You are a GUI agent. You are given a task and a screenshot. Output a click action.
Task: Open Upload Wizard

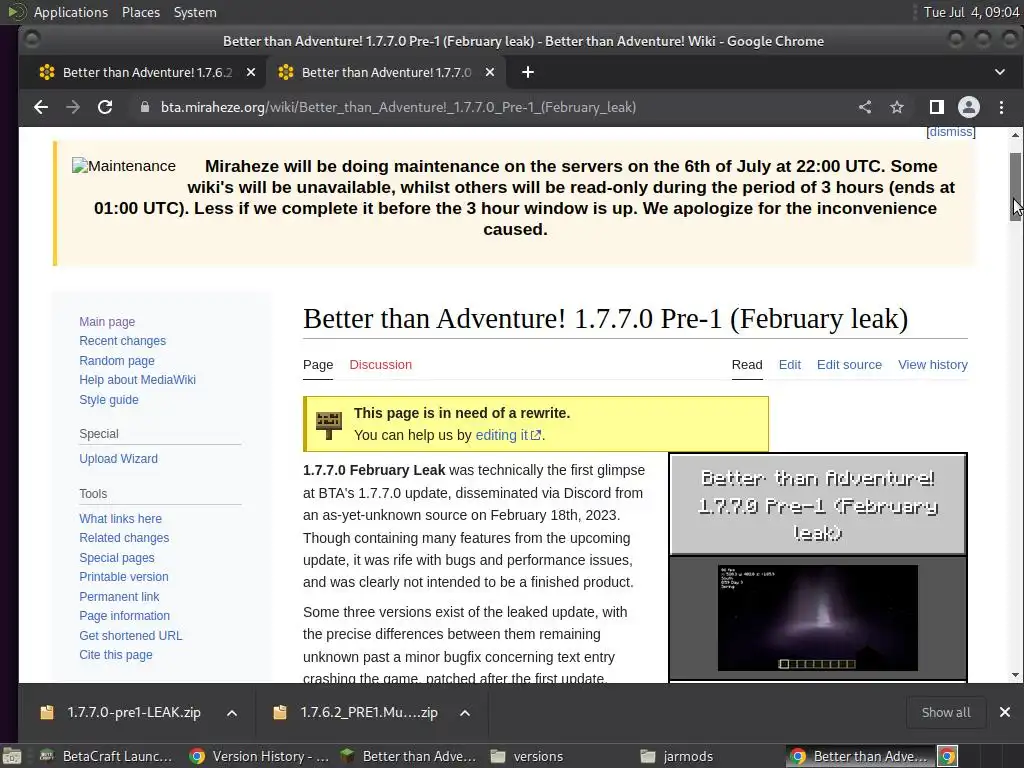click(x=118, y=458)
